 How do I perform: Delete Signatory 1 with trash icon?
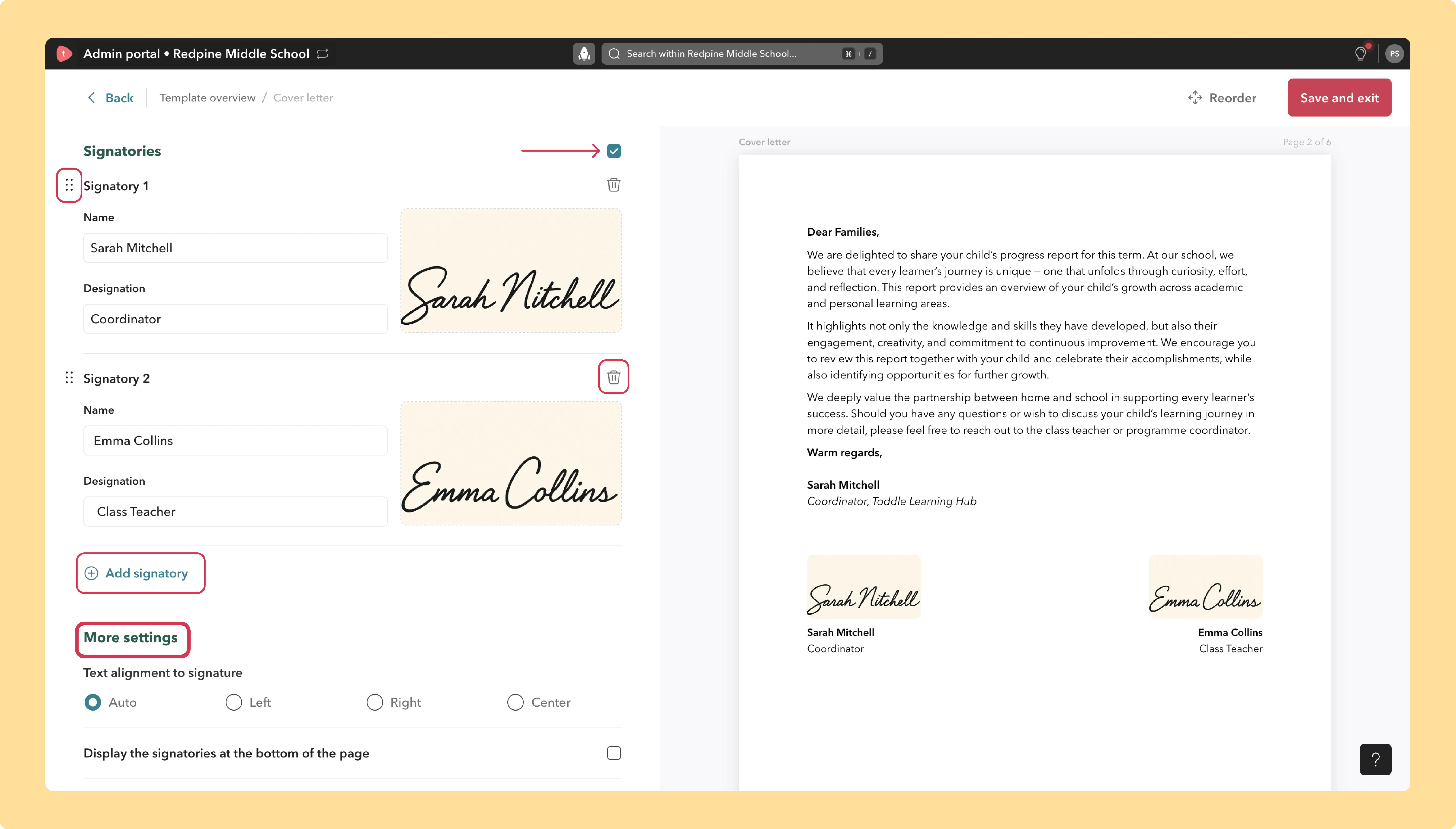pyautogui.click(x=614, y=185)
